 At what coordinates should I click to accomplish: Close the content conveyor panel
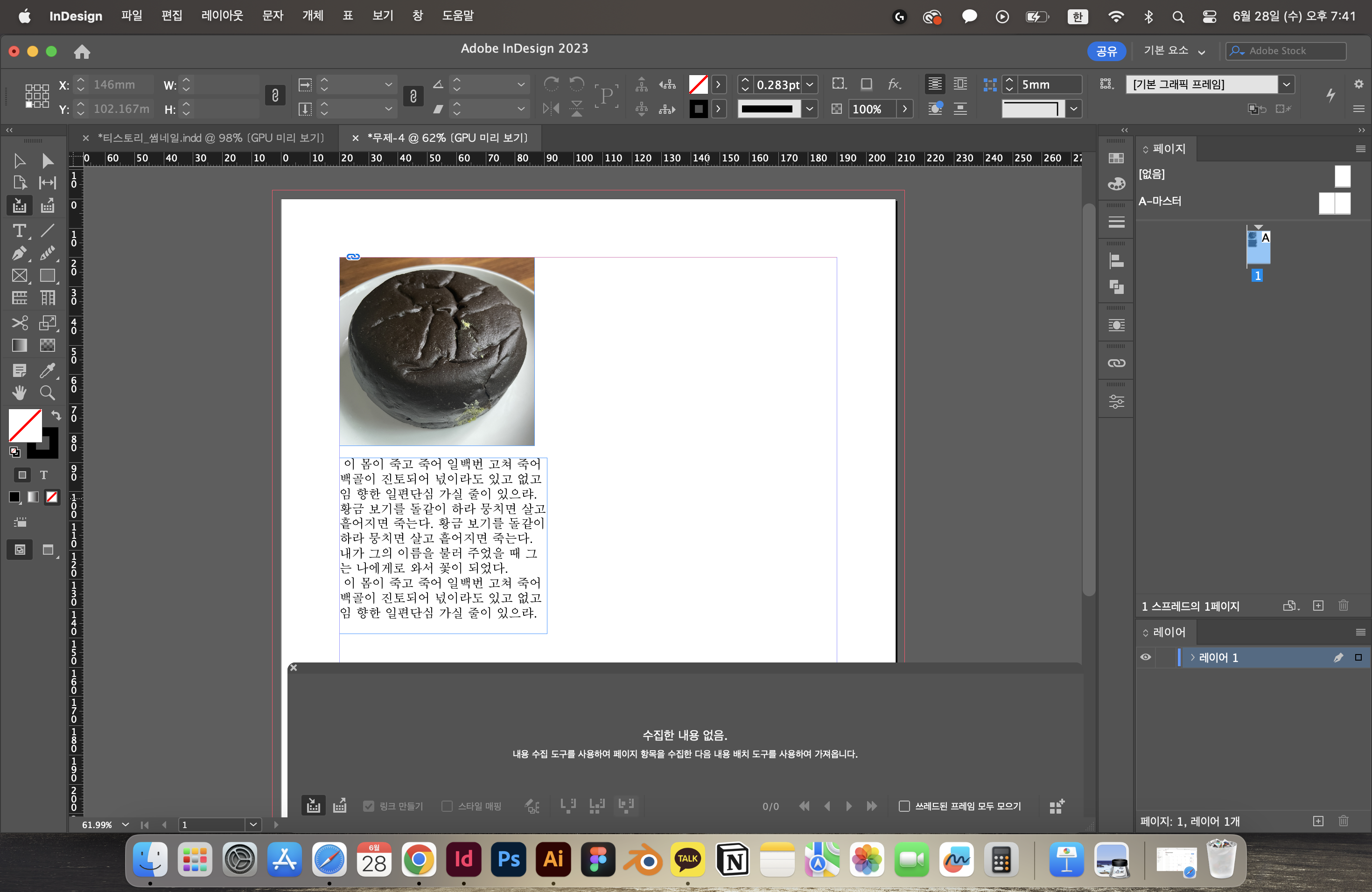[x=294, y=668]
